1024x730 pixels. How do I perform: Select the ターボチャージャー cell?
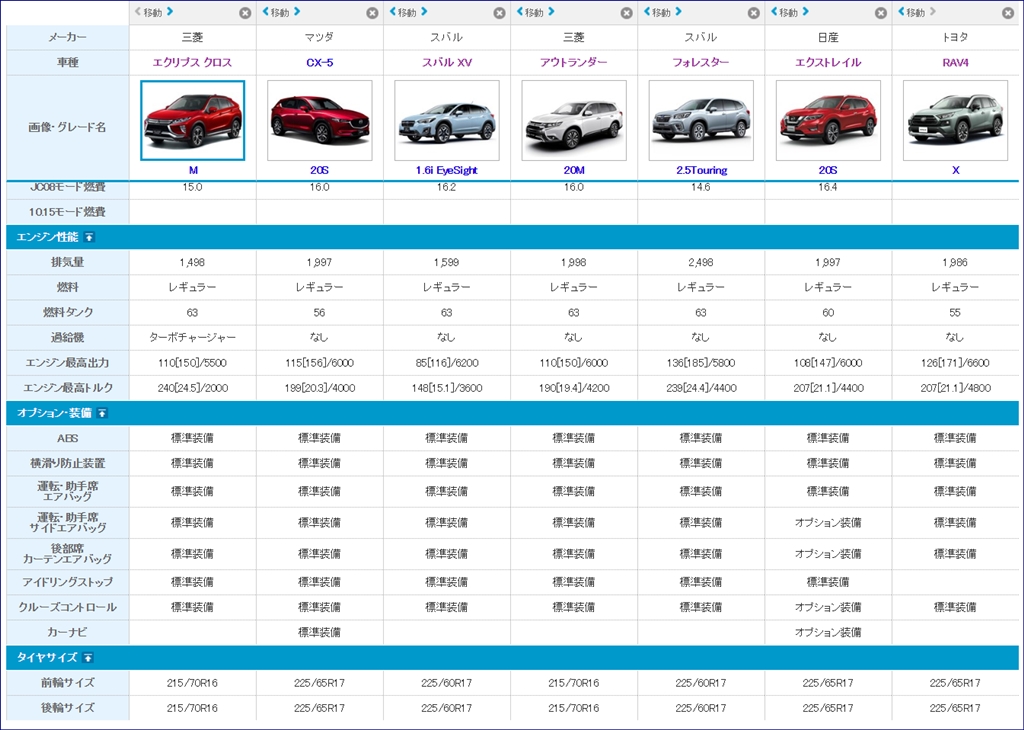tap(193, 338)
